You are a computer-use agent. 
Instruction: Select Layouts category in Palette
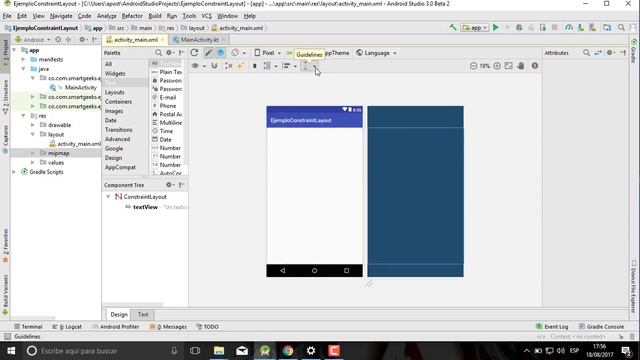coord(114,92)
